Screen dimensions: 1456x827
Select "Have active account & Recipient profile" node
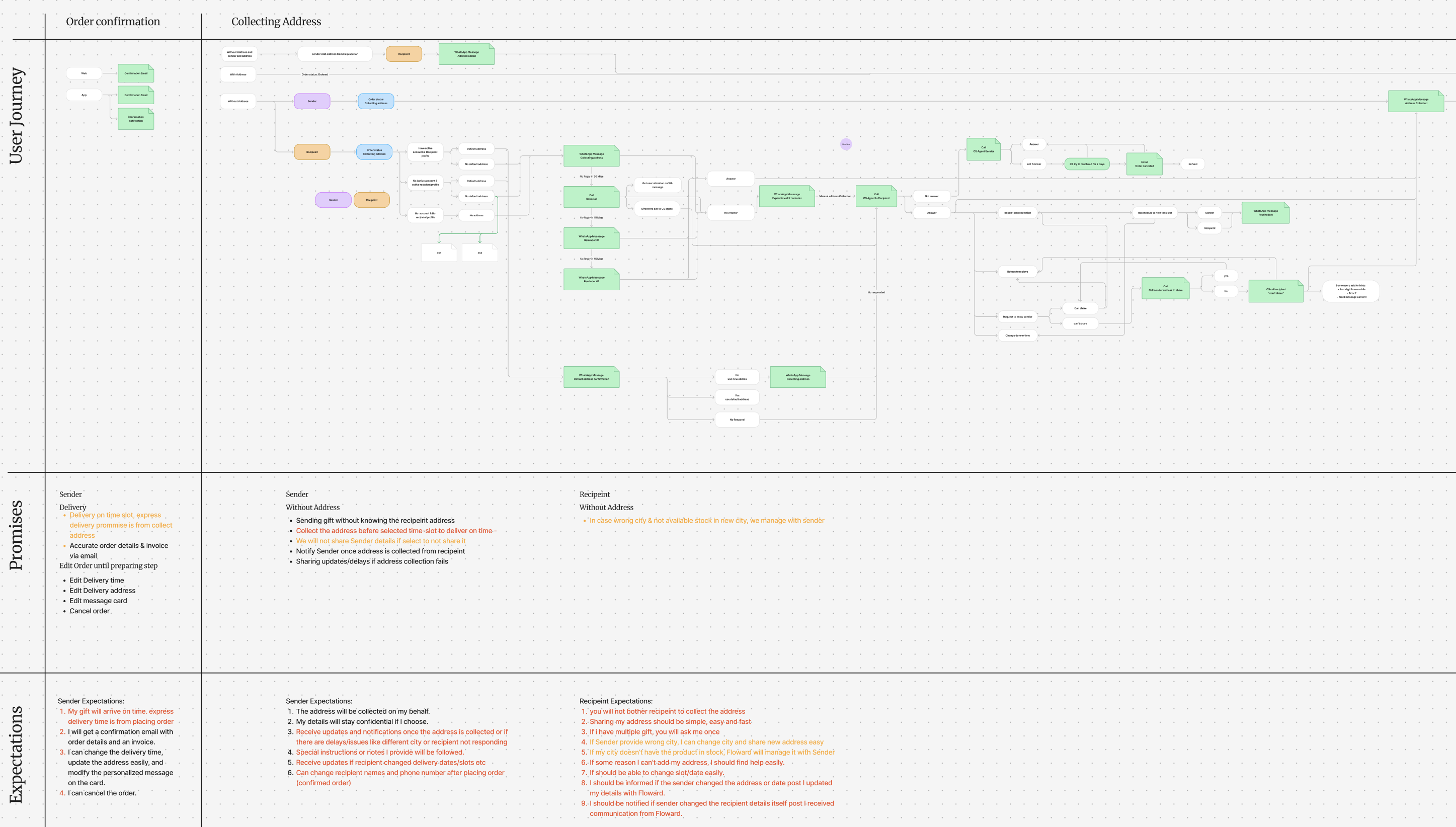425,152
